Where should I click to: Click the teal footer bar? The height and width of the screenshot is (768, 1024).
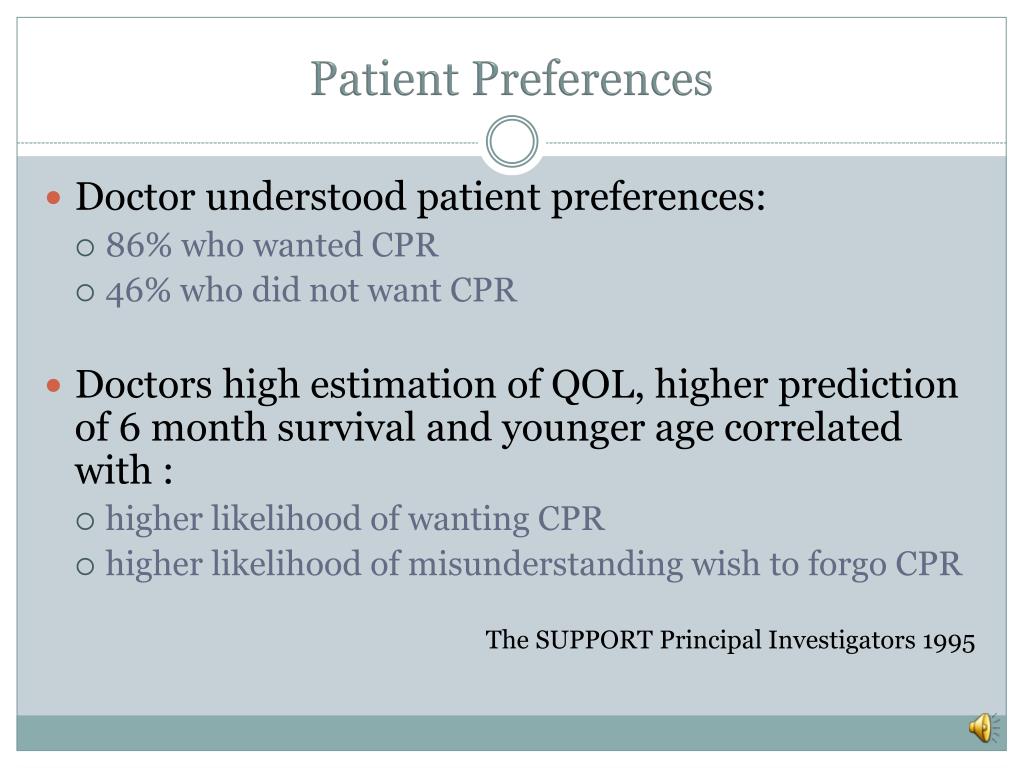point(511,733)
